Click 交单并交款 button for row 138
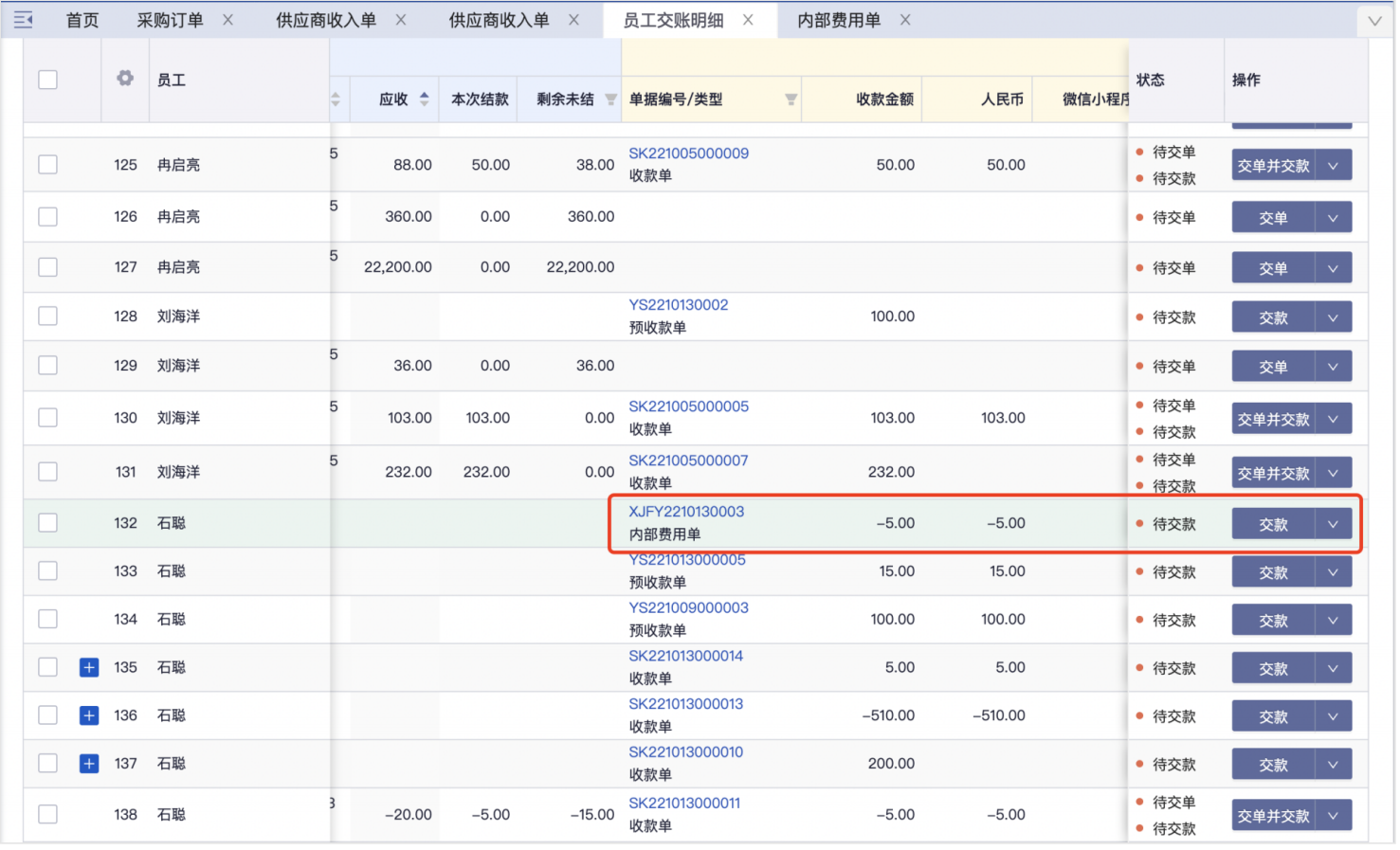The image size is (1400, 850). point(1272,816)
